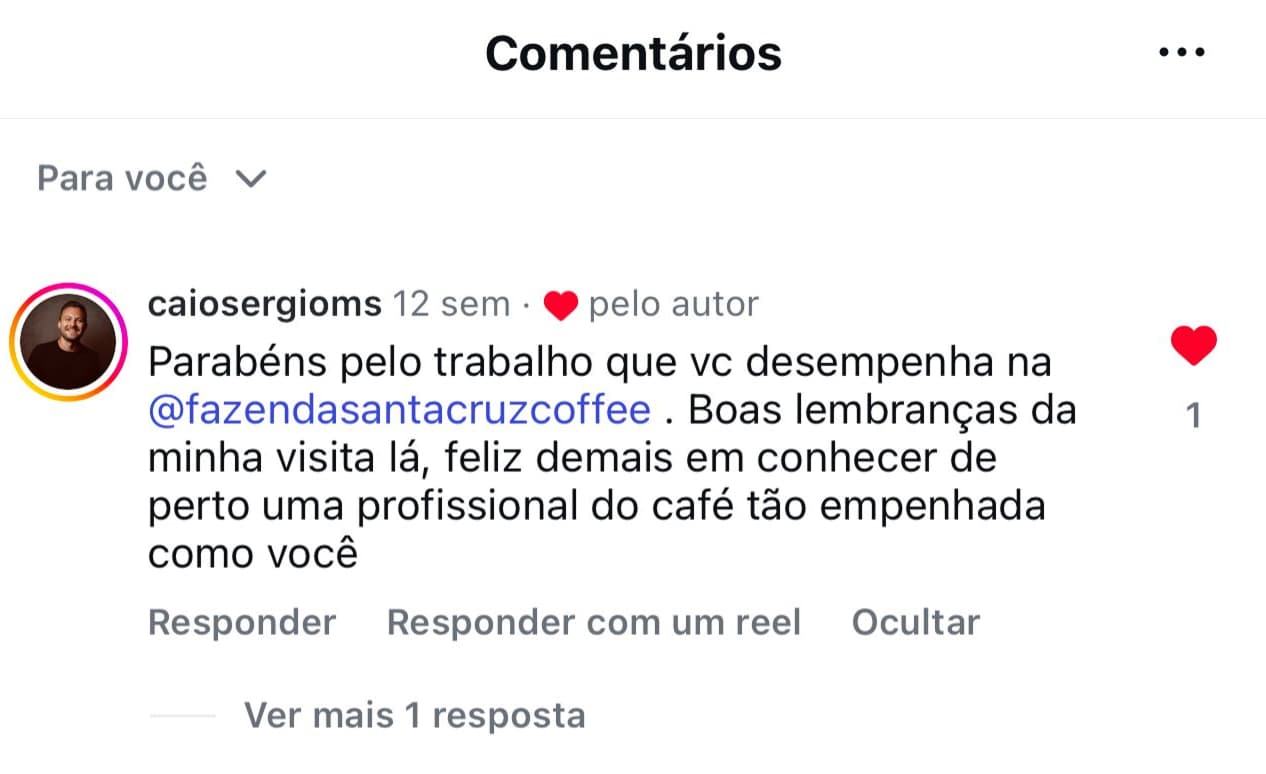Expand the 'Para você' chevron arrow
The width and height of the screenshot is (1266, 774).
coord(250,179)
